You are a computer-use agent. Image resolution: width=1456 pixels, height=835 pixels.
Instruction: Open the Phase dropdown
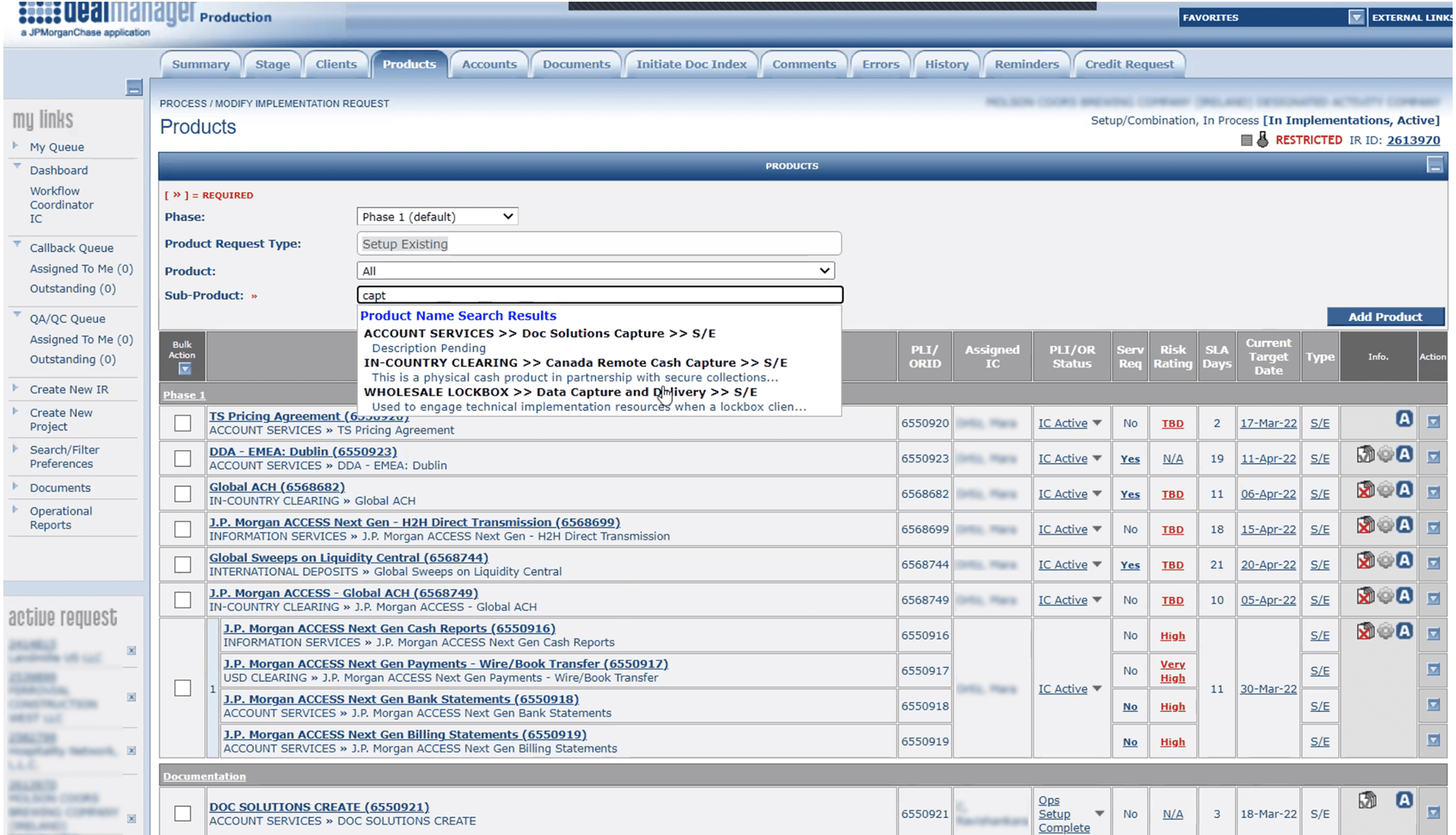pos(437,217)
